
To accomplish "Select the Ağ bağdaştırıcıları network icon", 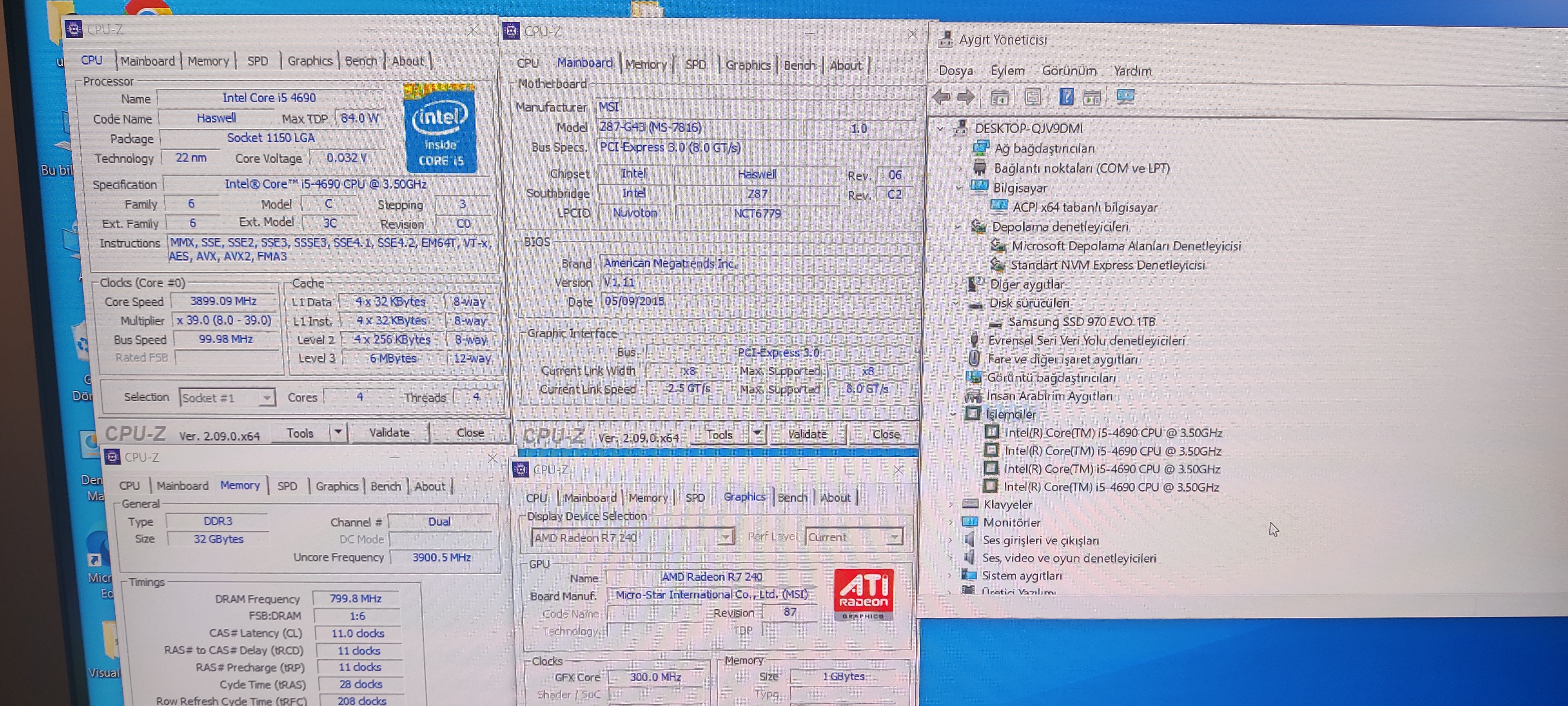I will click(981, 147).
